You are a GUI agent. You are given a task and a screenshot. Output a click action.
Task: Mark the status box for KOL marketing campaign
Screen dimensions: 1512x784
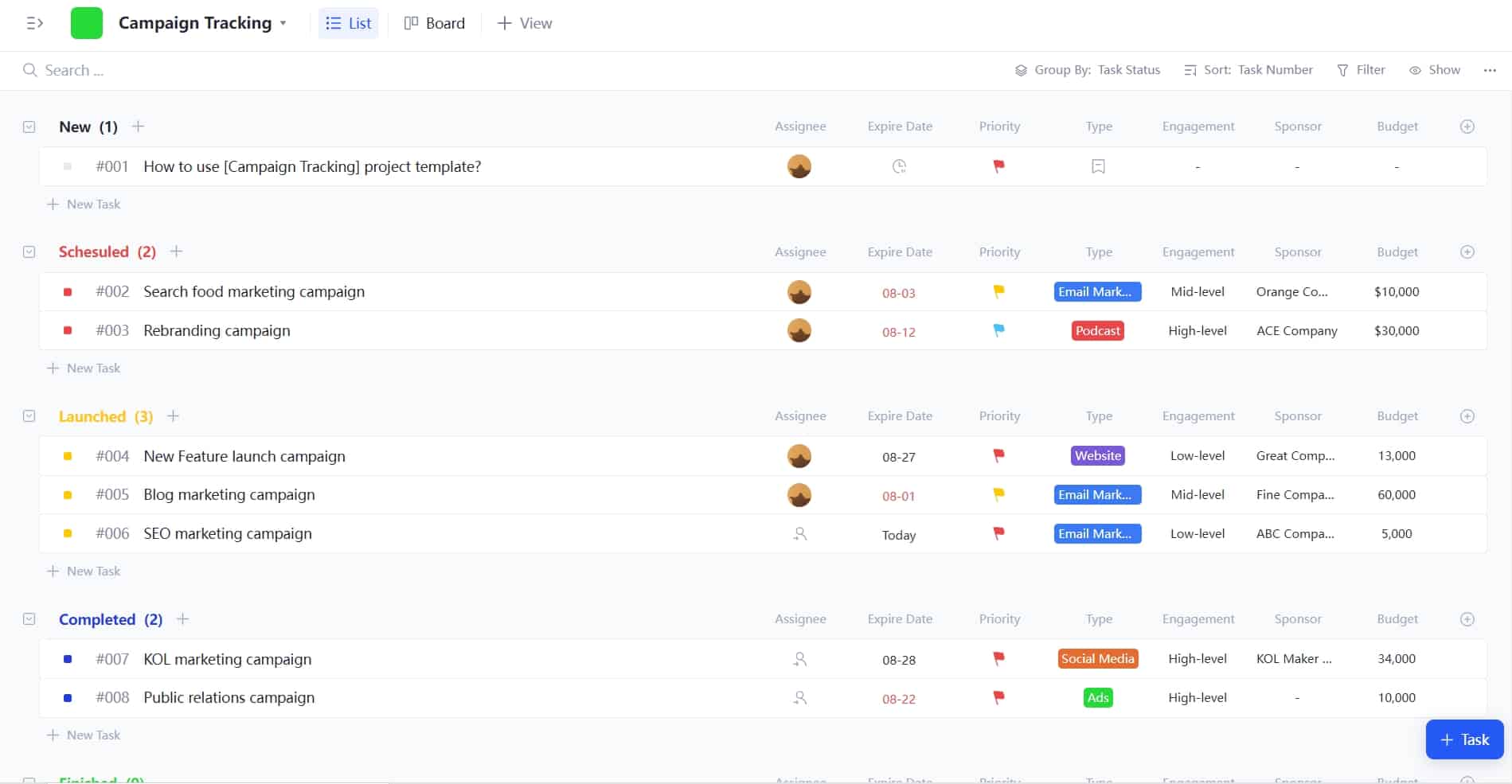pos(68,659)
